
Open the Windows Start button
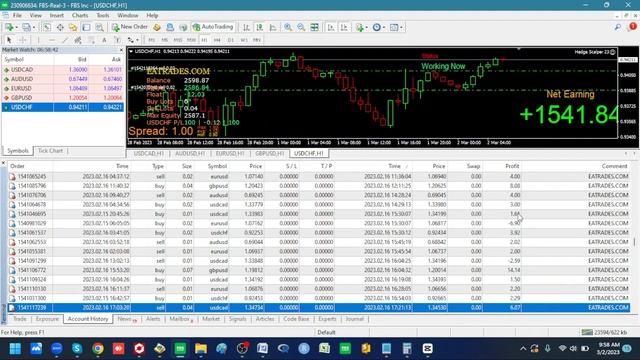point(15,349)
